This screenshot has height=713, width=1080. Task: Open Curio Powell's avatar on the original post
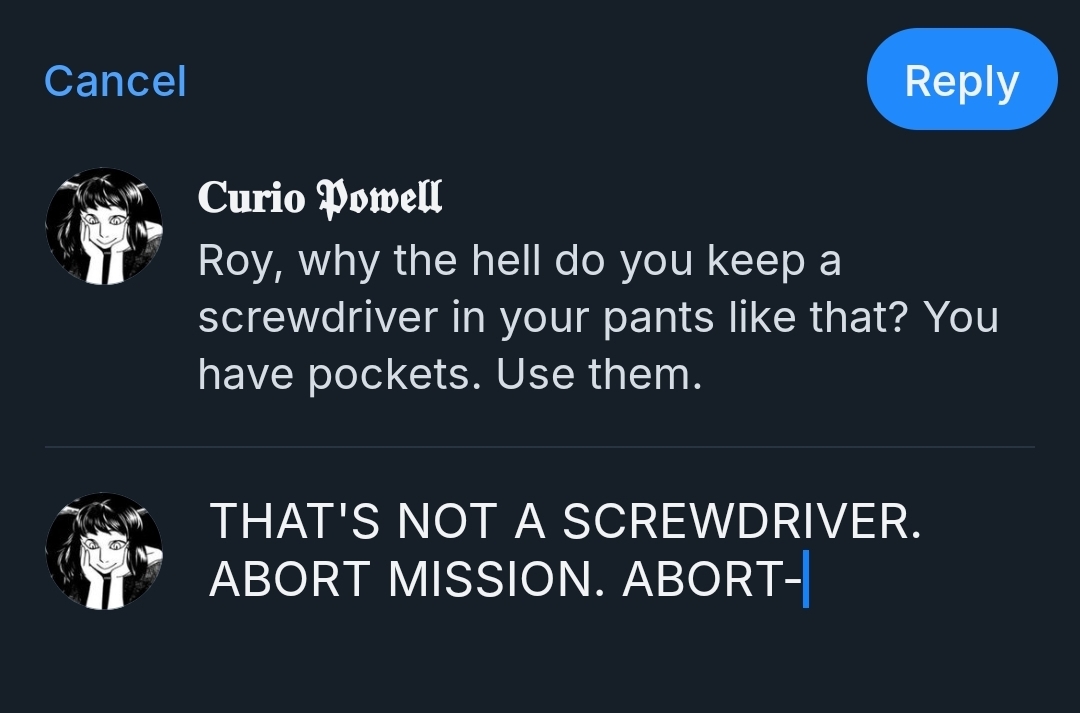[x=104, y=226]
